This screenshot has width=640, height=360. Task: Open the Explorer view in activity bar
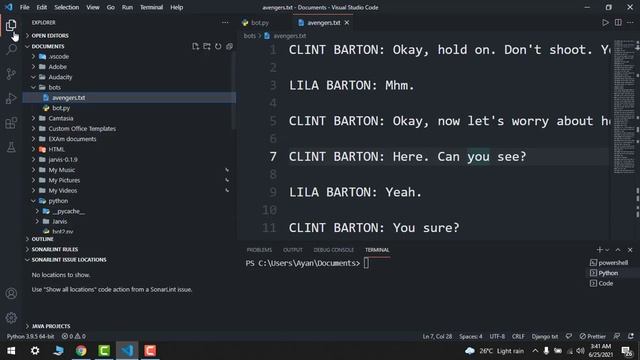(11, 25)
